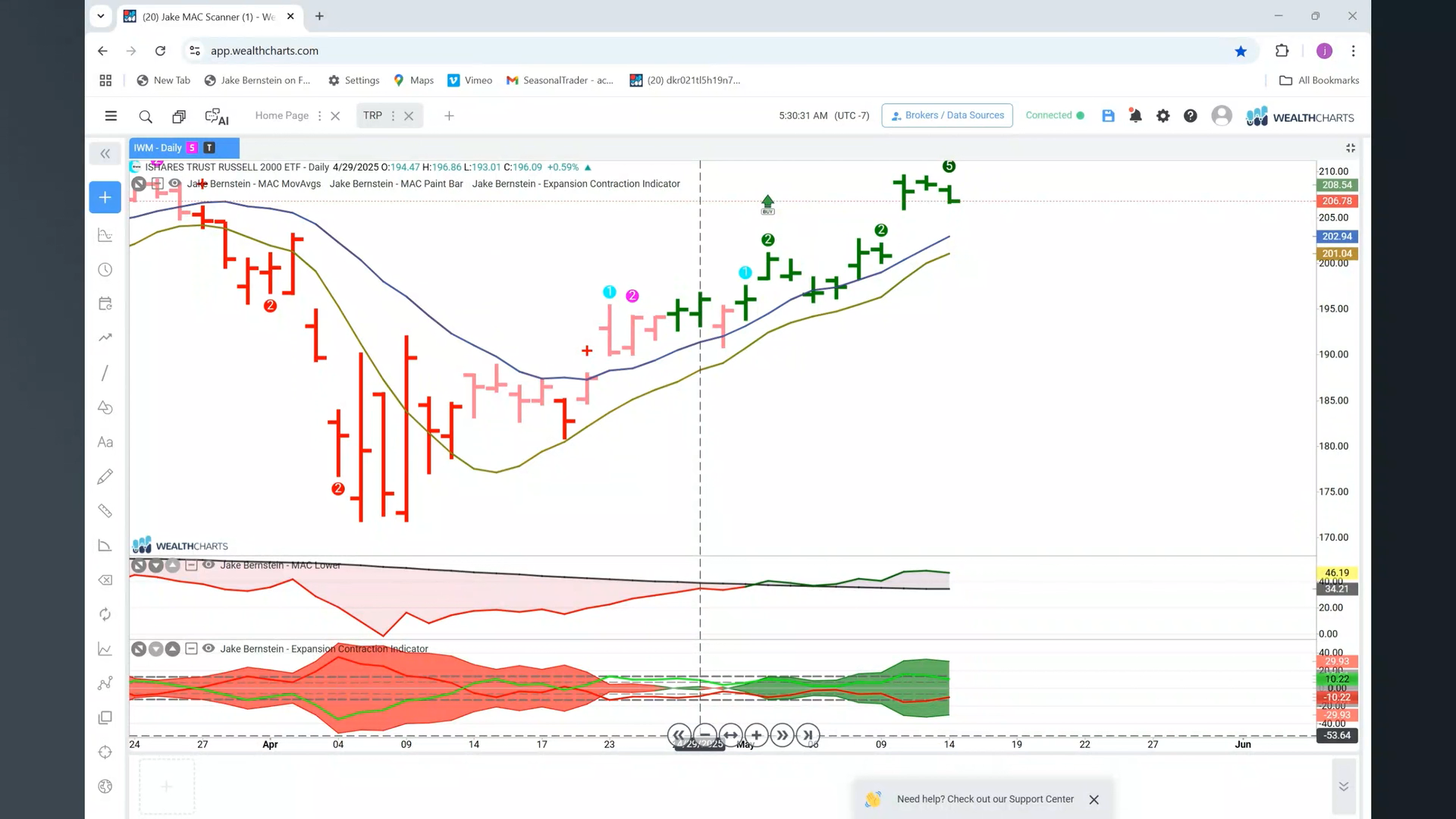This screenshot has height=819, width=1456.
Task: Open the layouts windows icon
Action: [x=179, y=116]
